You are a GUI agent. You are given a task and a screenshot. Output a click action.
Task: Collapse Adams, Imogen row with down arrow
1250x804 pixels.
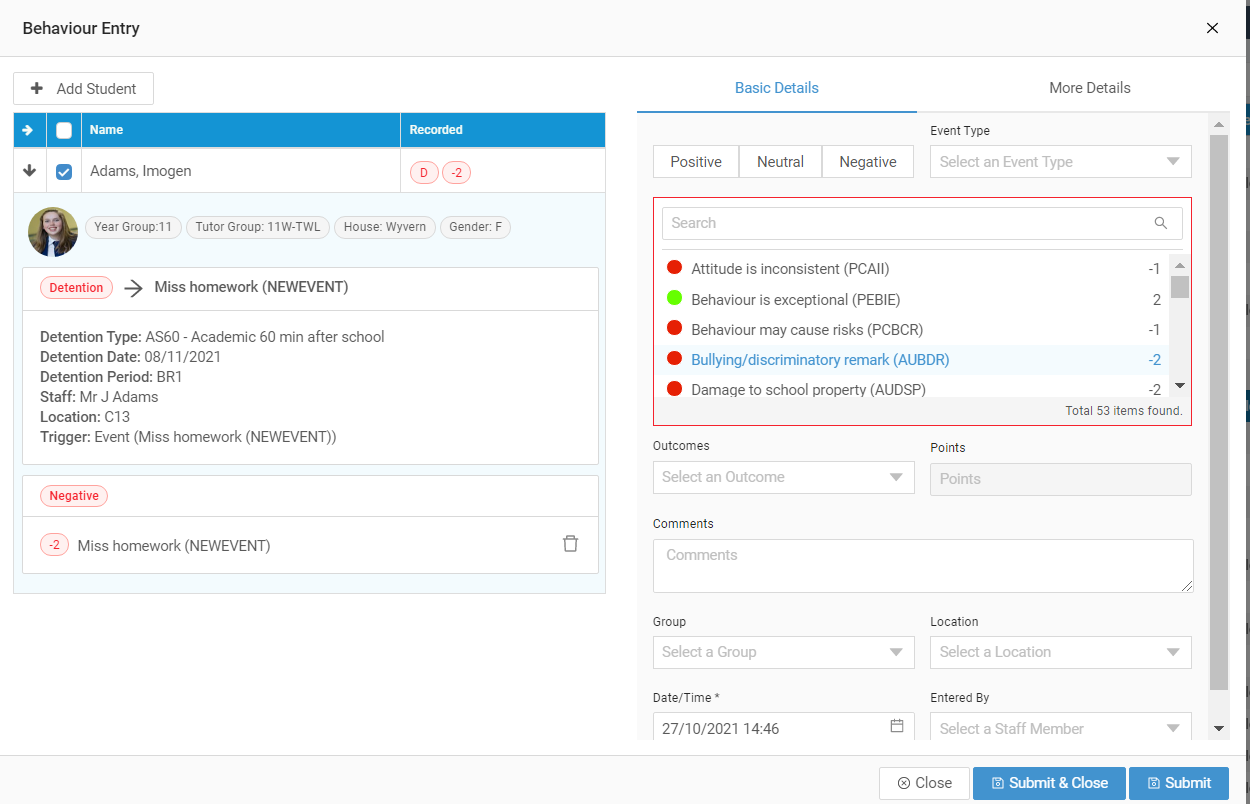[29, 171]
